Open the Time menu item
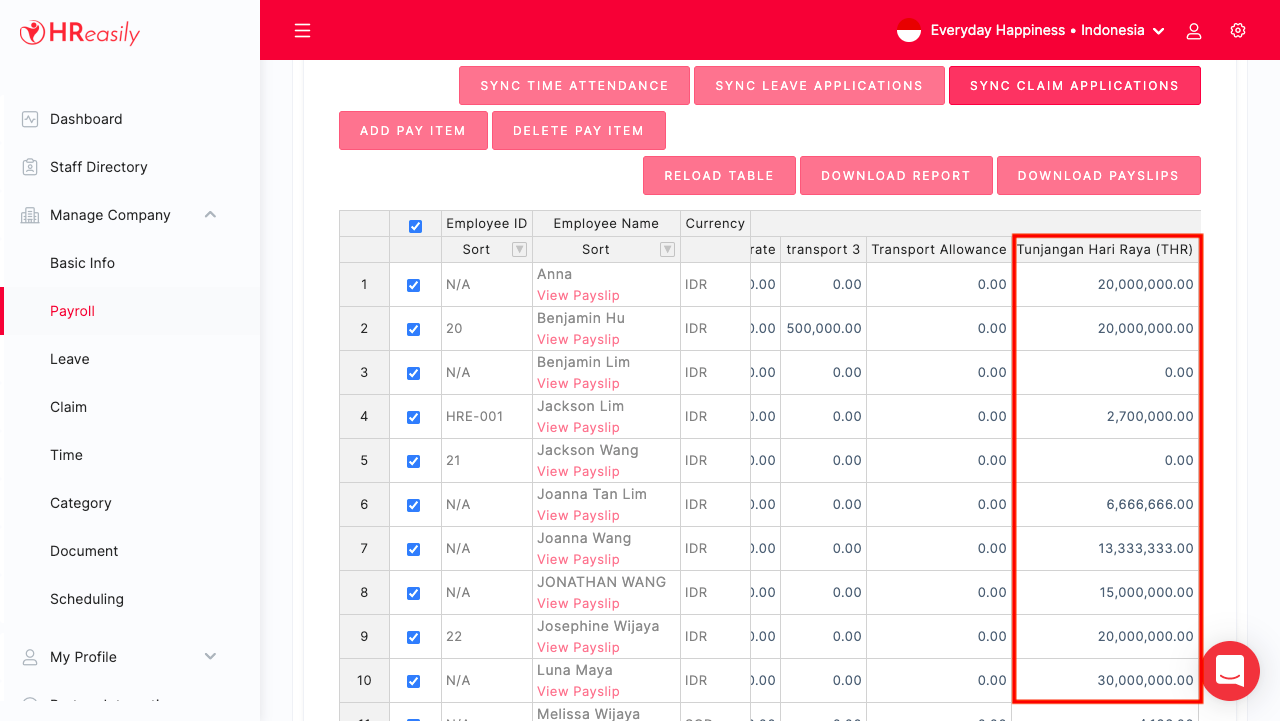This screenshot has width=1280, height=721. pyautogui.click(x=66, y=455)
